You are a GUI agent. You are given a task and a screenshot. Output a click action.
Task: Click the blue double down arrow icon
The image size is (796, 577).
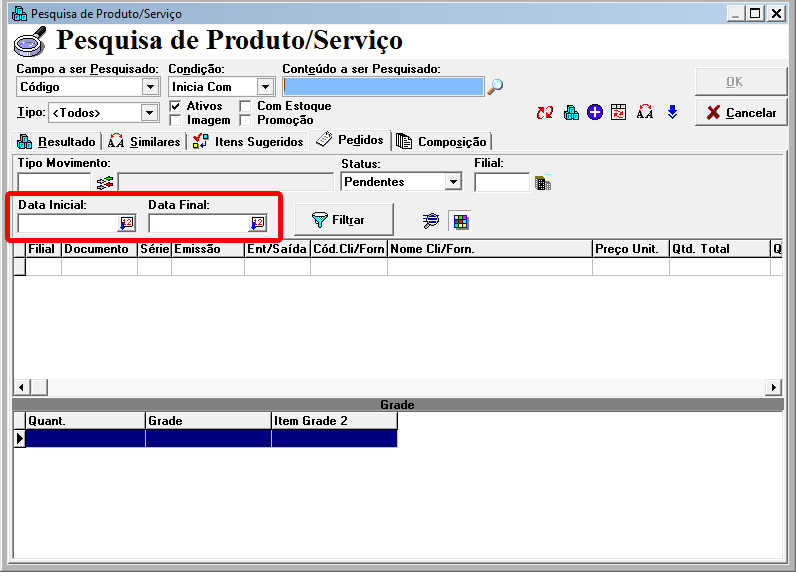(672, 113)
